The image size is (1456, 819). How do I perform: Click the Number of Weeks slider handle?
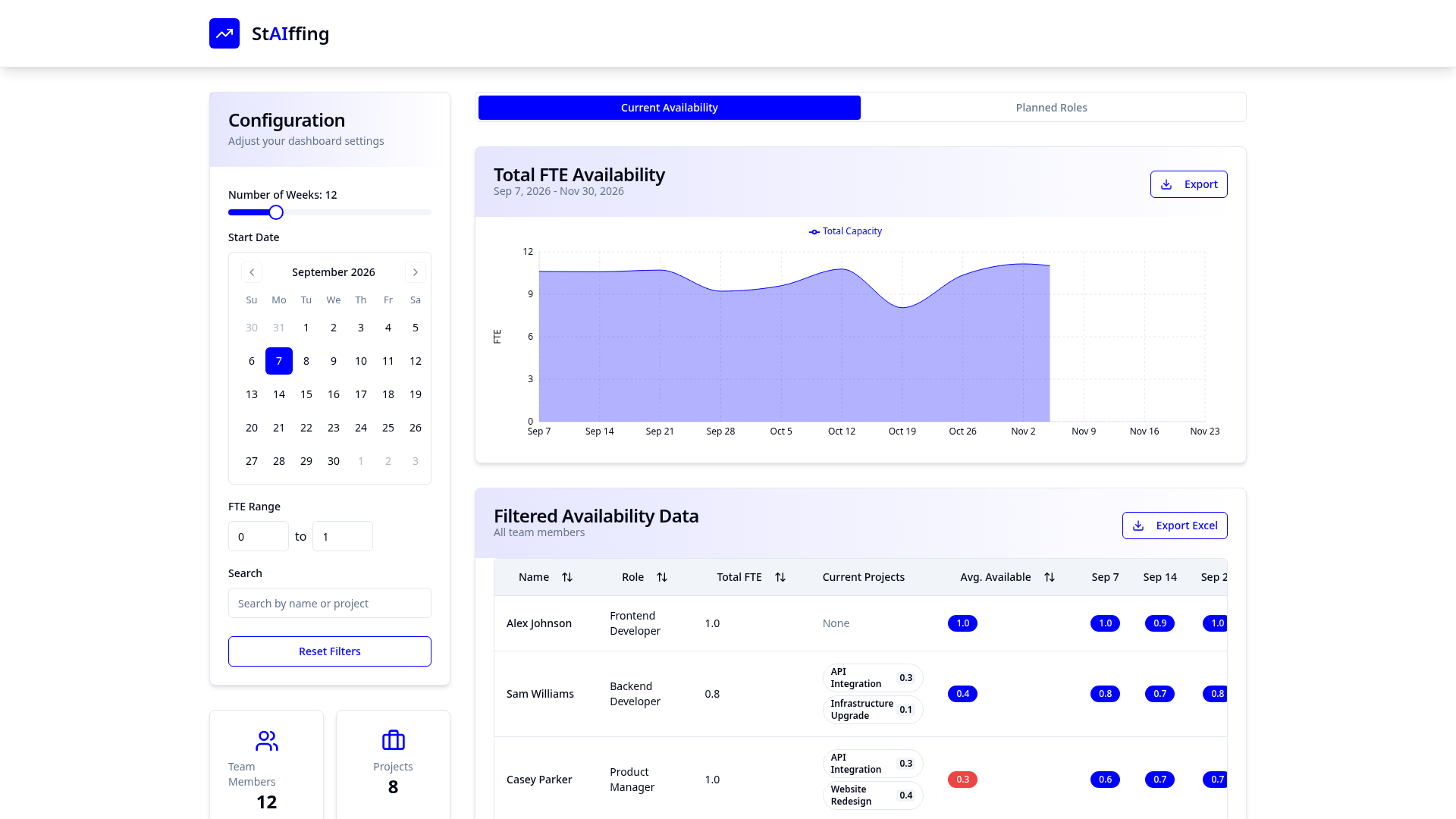click(276, 212)
